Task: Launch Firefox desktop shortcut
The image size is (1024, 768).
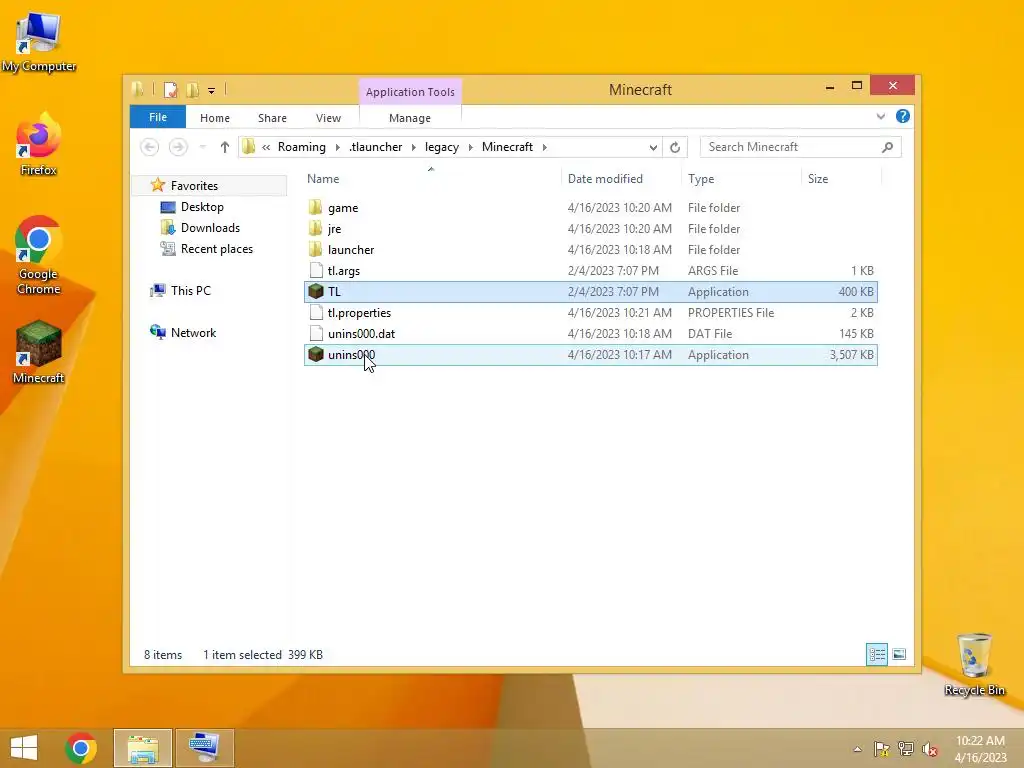Action: point(39,144)
